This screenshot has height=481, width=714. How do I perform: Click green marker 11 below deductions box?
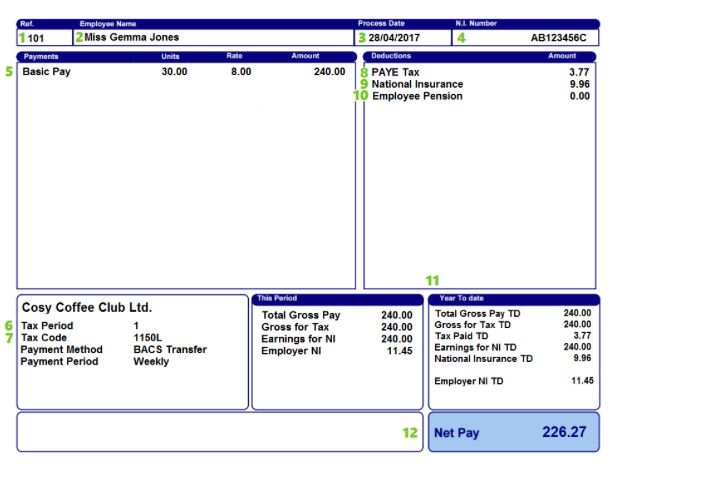tap(432, 280)
